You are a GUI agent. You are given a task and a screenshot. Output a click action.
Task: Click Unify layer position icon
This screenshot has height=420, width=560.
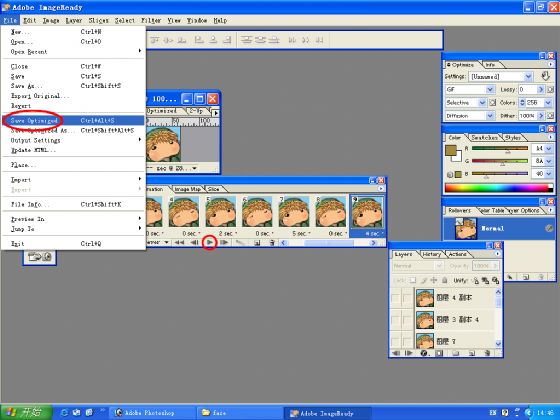pos(476,281)
